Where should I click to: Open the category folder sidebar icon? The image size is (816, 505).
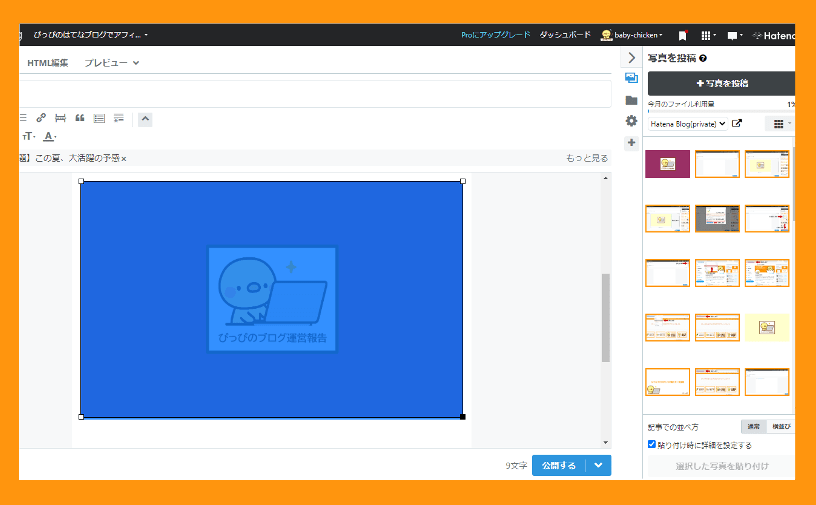631,100
